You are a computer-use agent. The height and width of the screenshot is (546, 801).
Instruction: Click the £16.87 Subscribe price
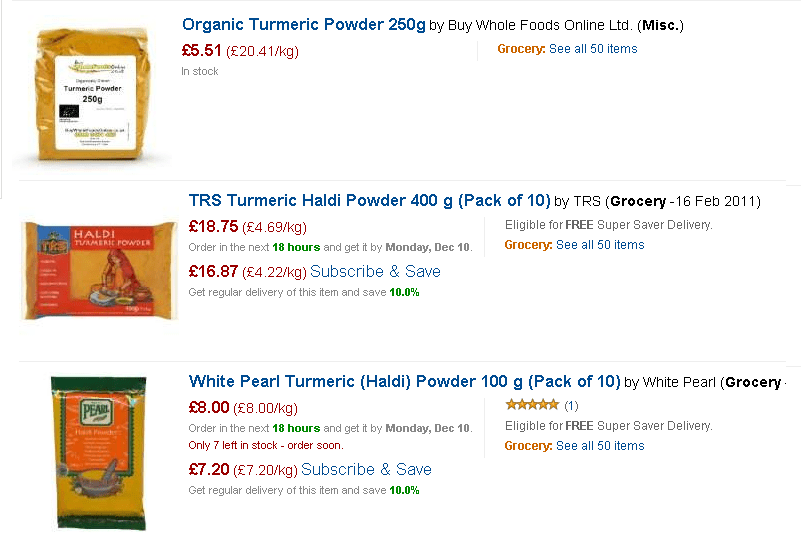[213, 271]
